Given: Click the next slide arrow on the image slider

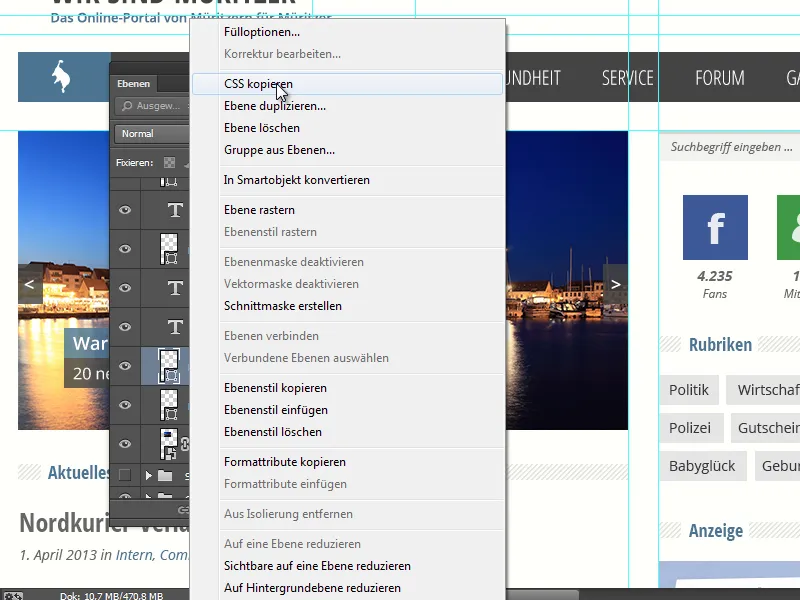Looking at the screenshot, I should pos(616,284).
